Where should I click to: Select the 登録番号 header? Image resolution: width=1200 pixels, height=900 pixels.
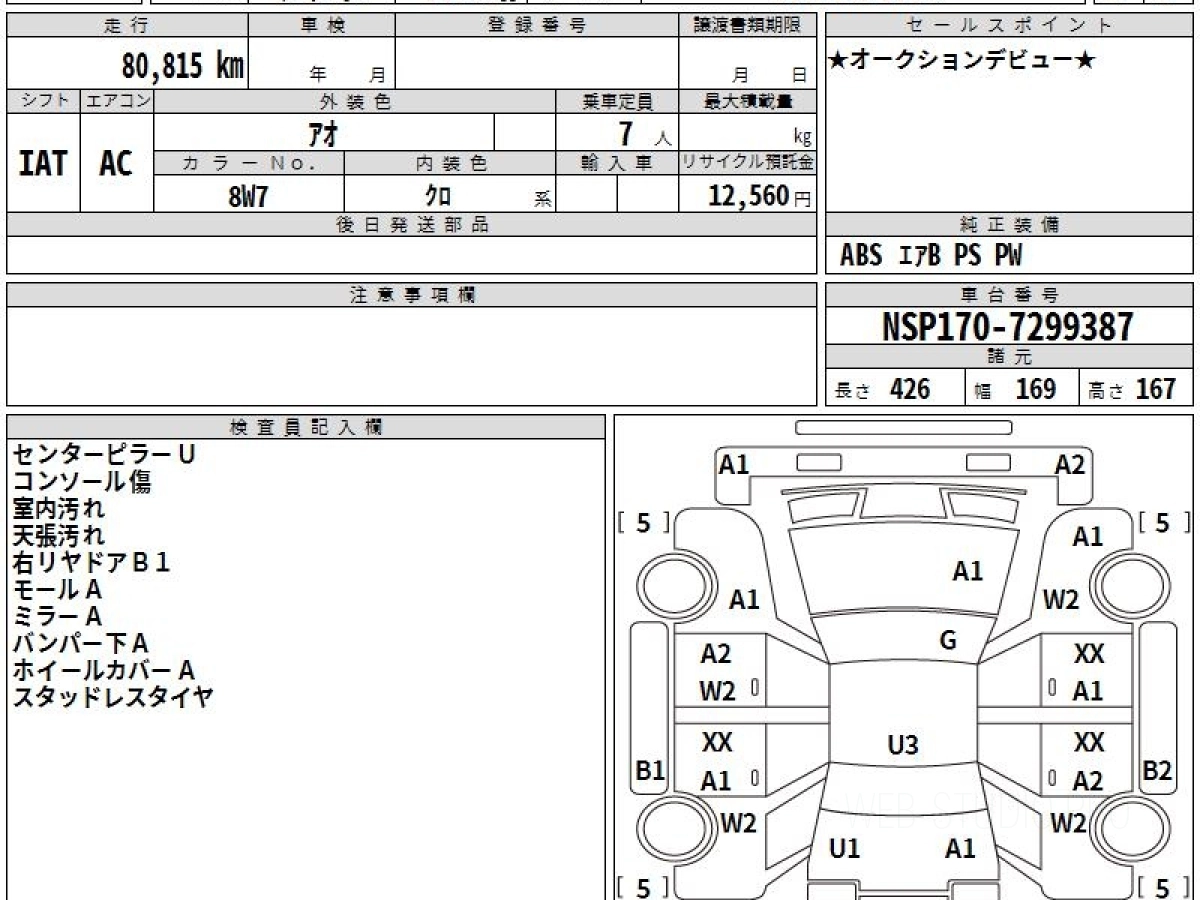pos(537,26)
